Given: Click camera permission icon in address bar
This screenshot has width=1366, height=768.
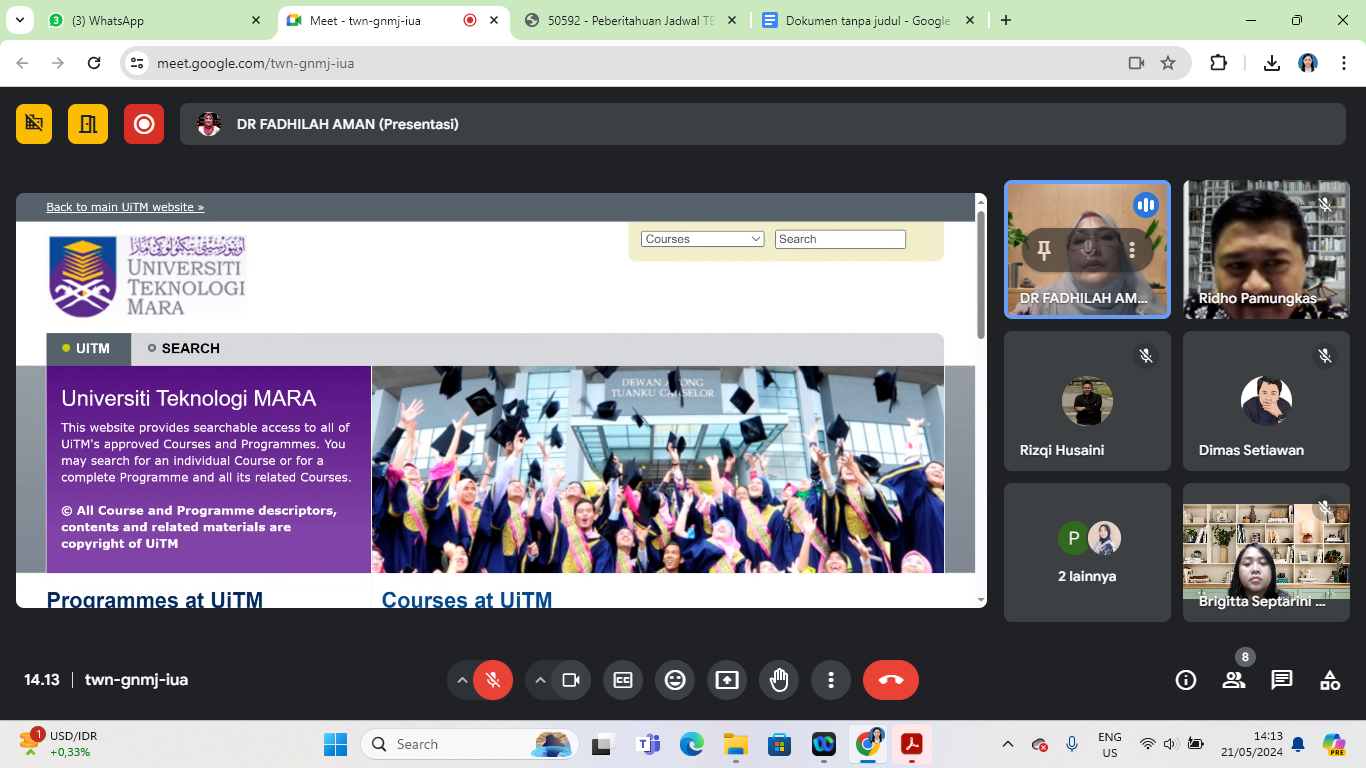Looking at the screenshot, I should point(1136,63).
